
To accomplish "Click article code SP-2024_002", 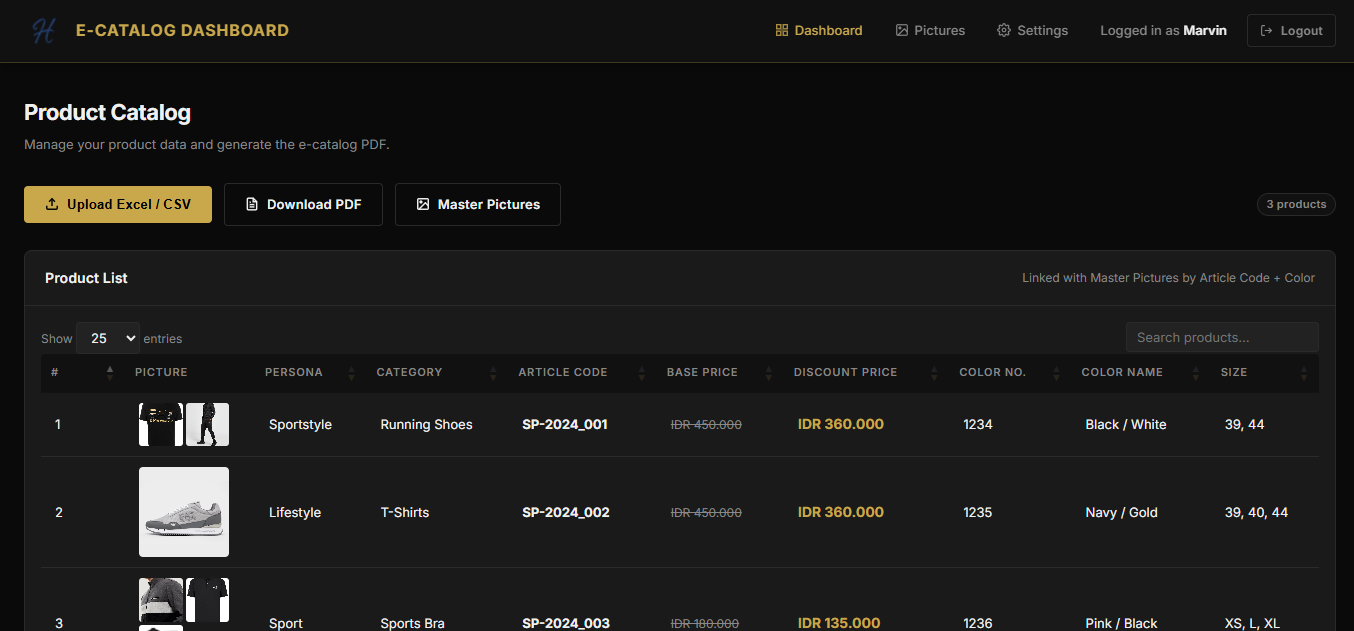I will click(x=566, y=512).
